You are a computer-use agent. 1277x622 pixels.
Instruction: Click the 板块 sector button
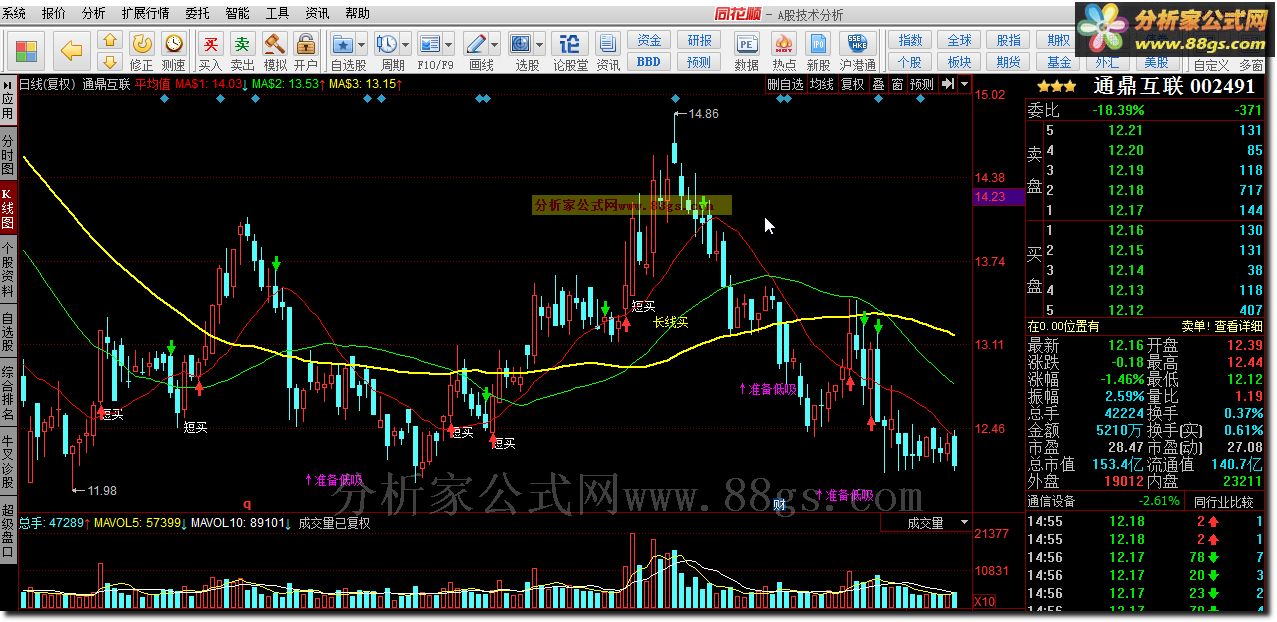point(959,61)
